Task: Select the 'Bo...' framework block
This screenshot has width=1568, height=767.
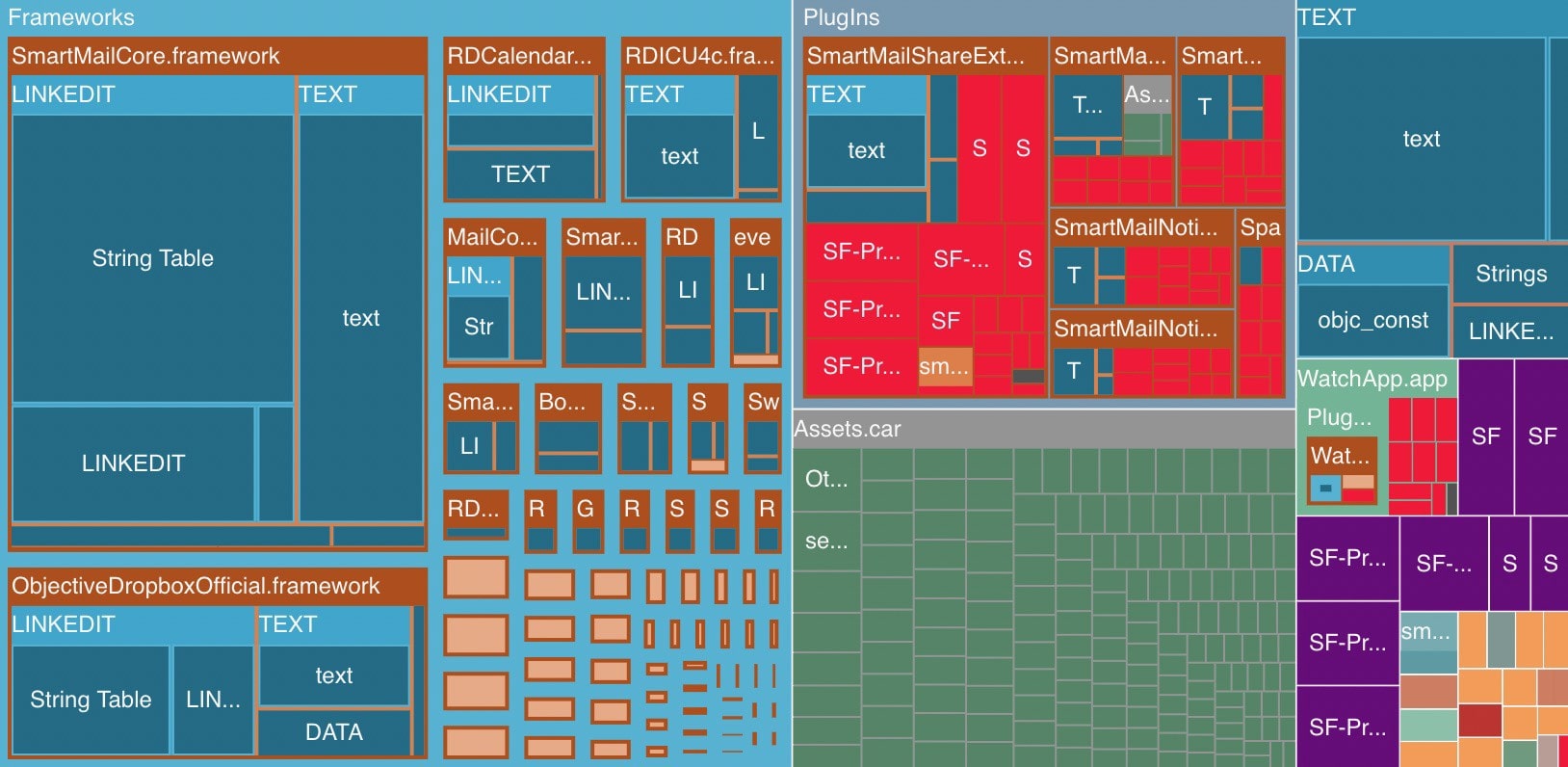Action: (x=567, y=402)
